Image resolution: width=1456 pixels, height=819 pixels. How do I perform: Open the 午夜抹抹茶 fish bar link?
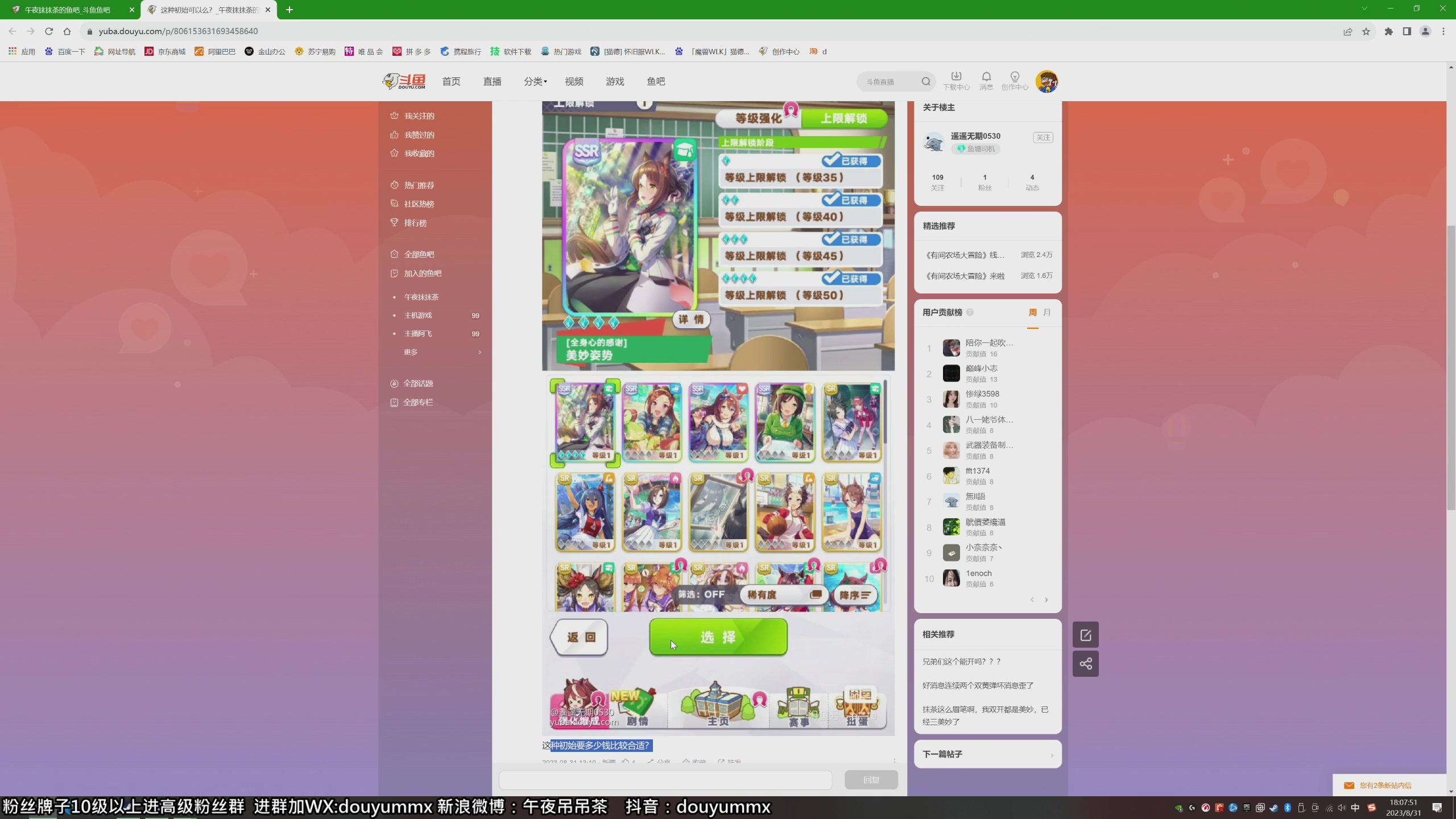421,297
